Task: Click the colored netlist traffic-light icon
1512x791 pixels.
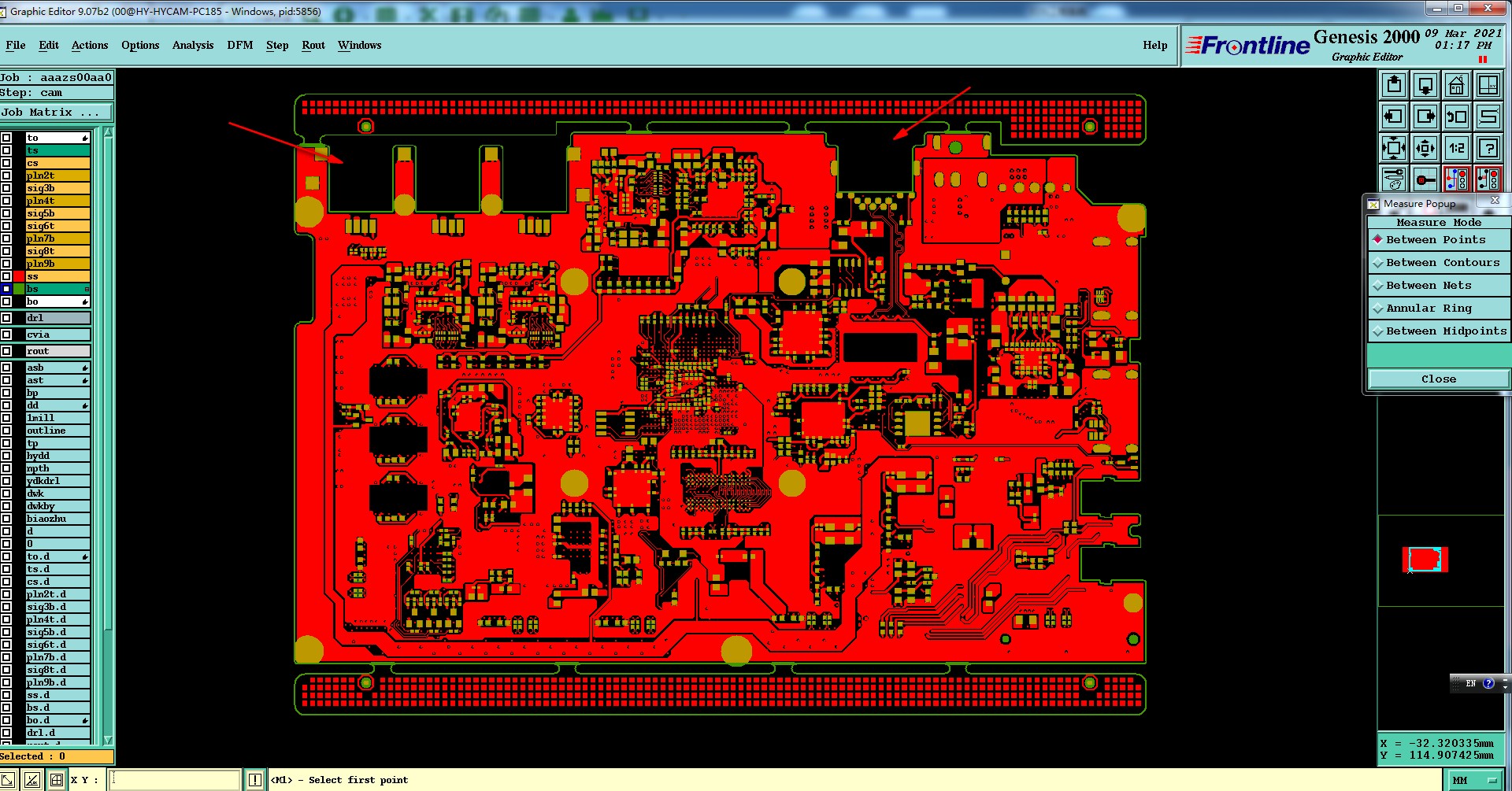Action: click(x=1457, y=179)
